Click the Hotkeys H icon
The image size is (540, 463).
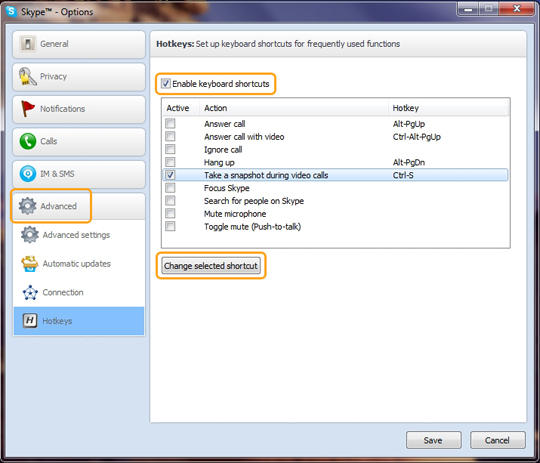[30, 321]
